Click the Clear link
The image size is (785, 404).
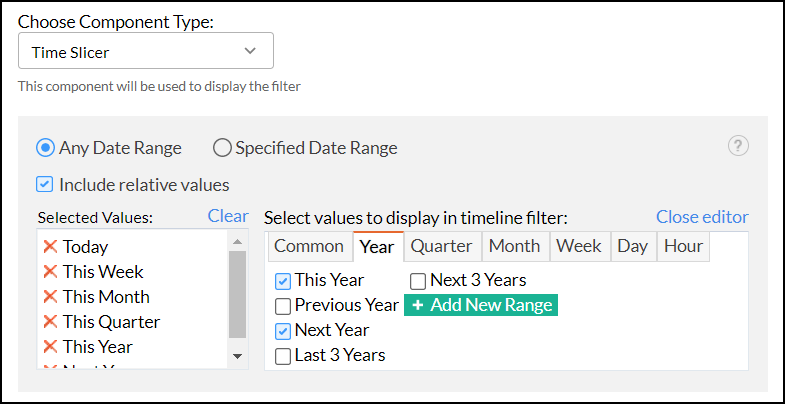228,216
